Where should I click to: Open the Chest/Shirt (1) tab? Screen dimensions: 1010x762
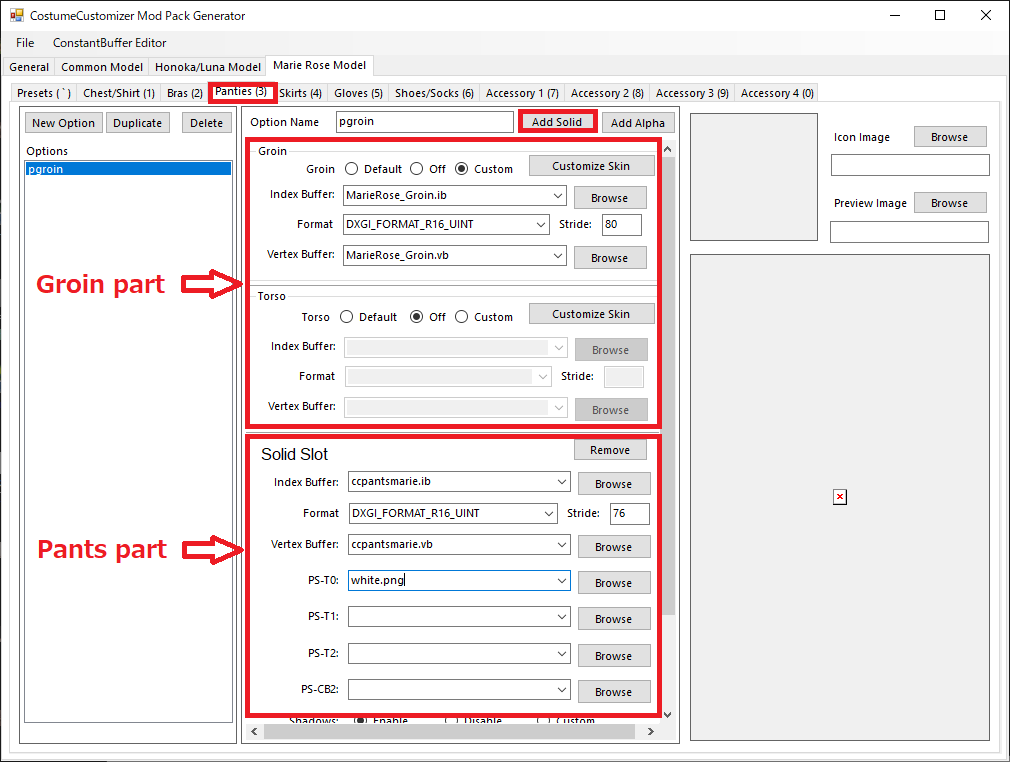pyautogui.click(x=119, y=93)
